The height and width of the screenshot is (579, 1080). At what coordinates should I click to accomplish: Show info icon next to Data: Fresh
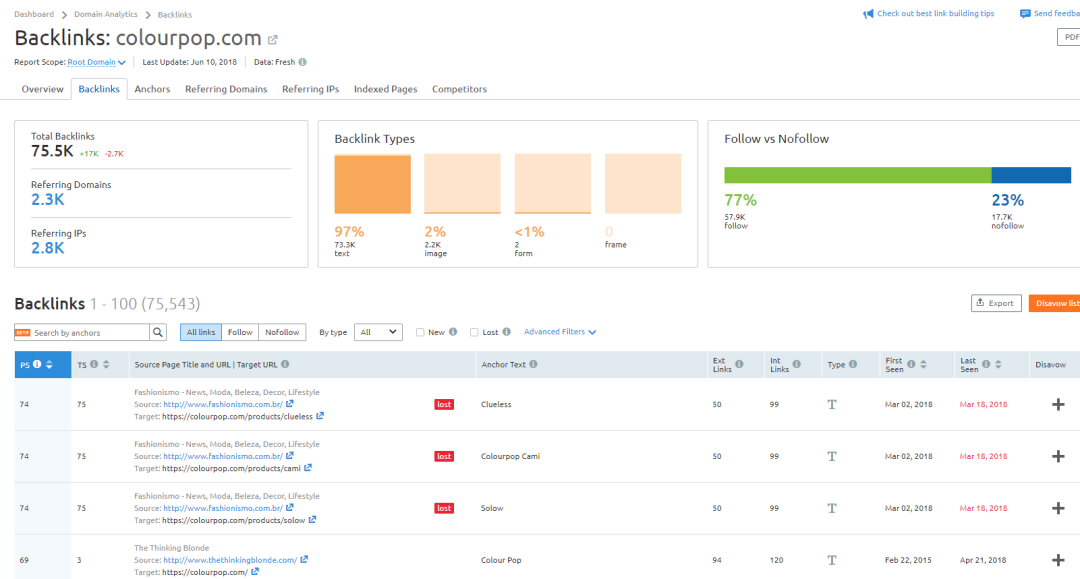(302, 62)
